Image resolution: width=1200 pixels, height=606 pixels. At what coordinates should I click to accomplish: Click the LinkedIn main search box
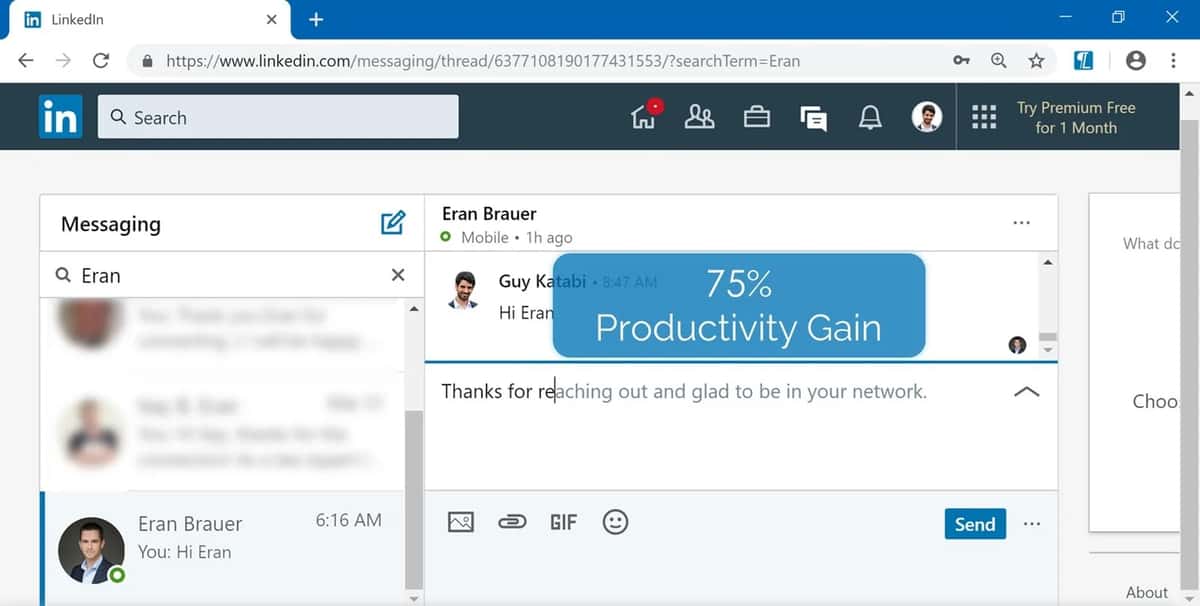point(278,117)
